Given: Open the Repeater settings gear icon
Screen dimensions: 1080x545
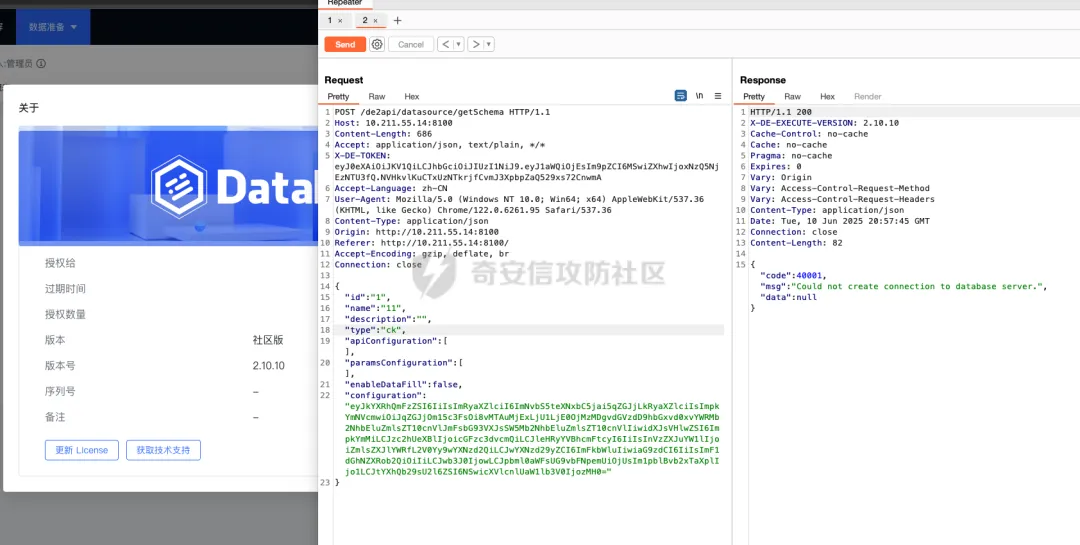Looking at the screenshot, I should [377, 44].
